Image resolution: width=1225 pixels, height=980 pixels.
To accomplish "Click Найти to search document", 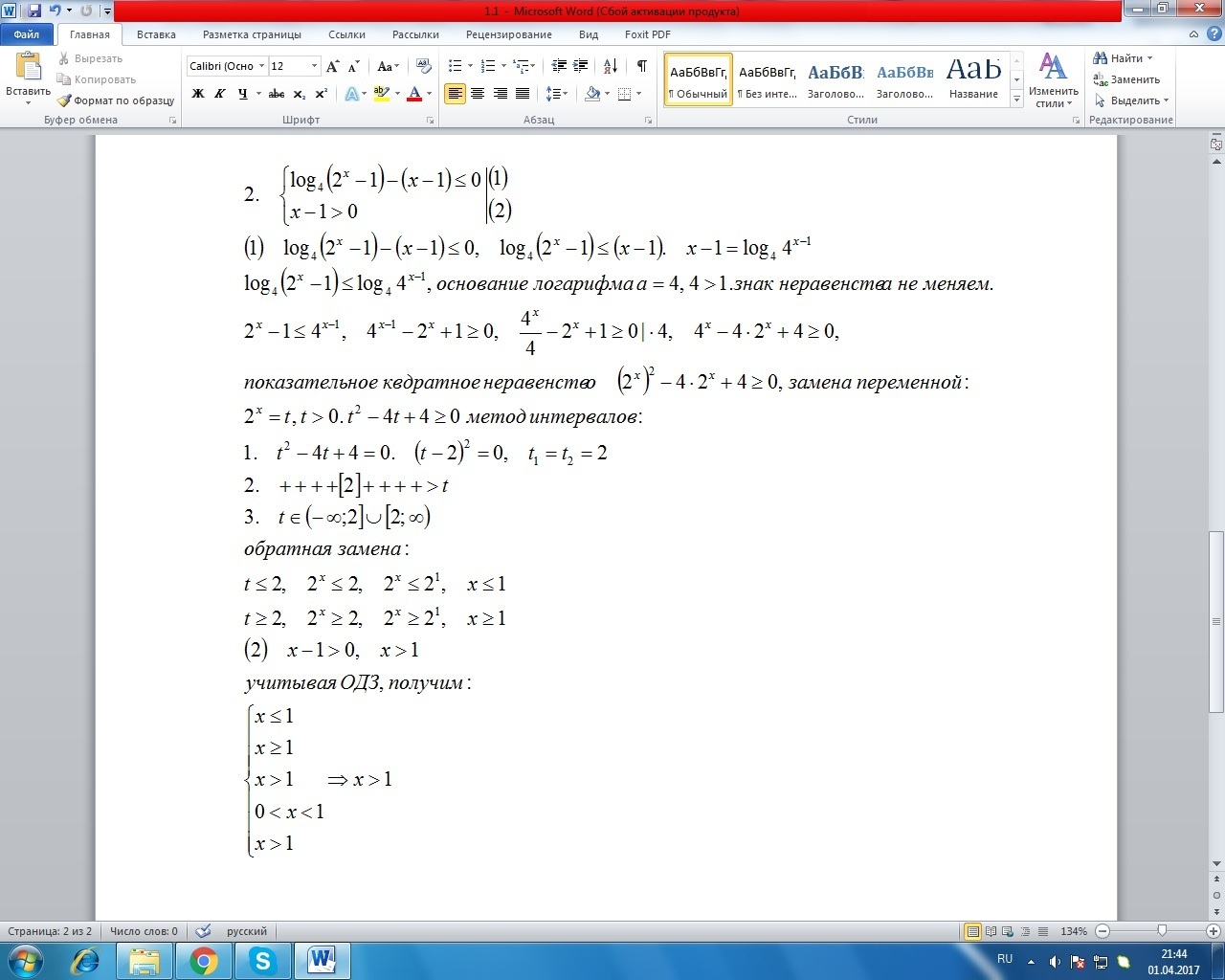I will point(1124,58).
